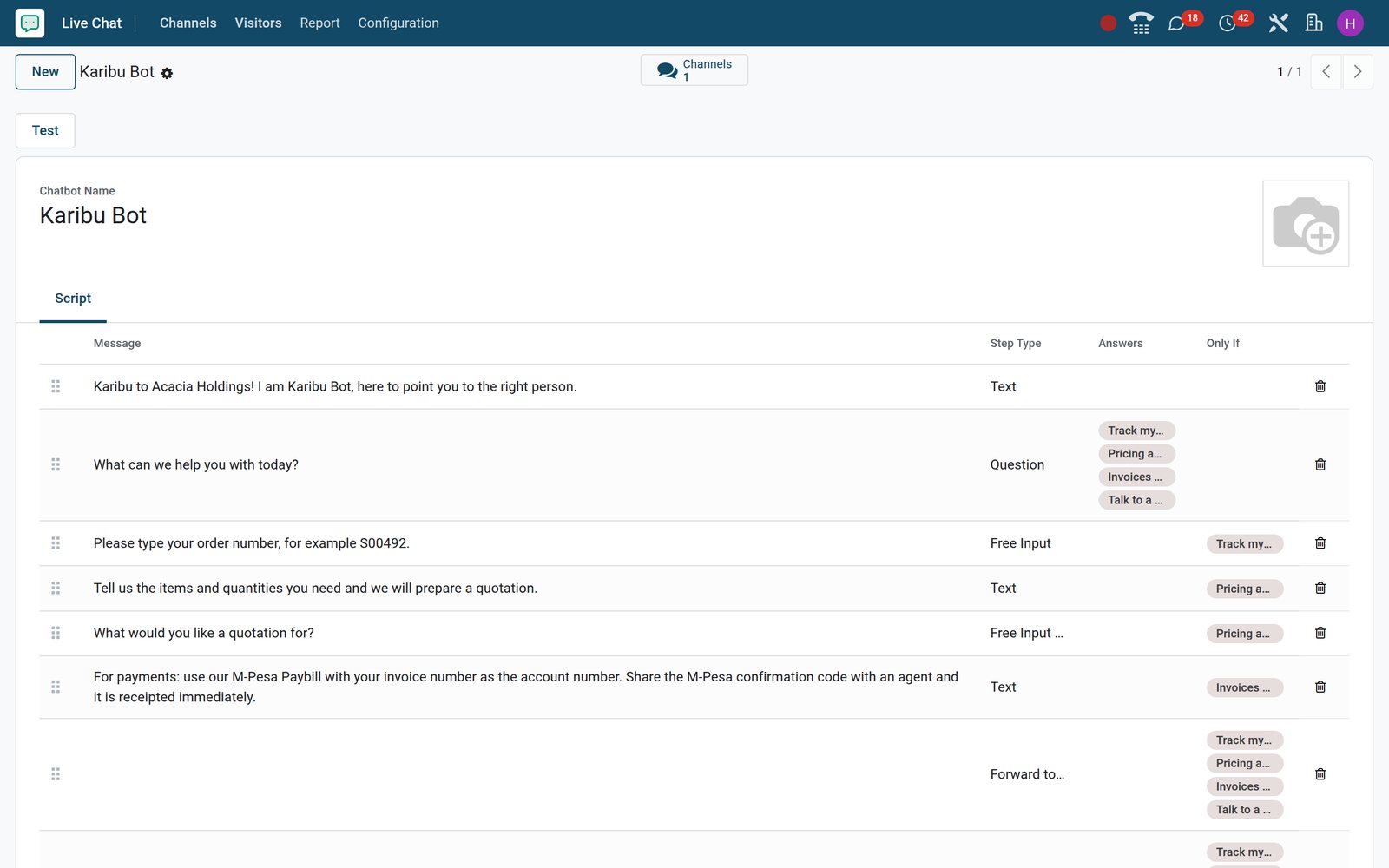Open the Report menu
The width and height of the screenshot is (1389, 868).
[x=319, y=23]
